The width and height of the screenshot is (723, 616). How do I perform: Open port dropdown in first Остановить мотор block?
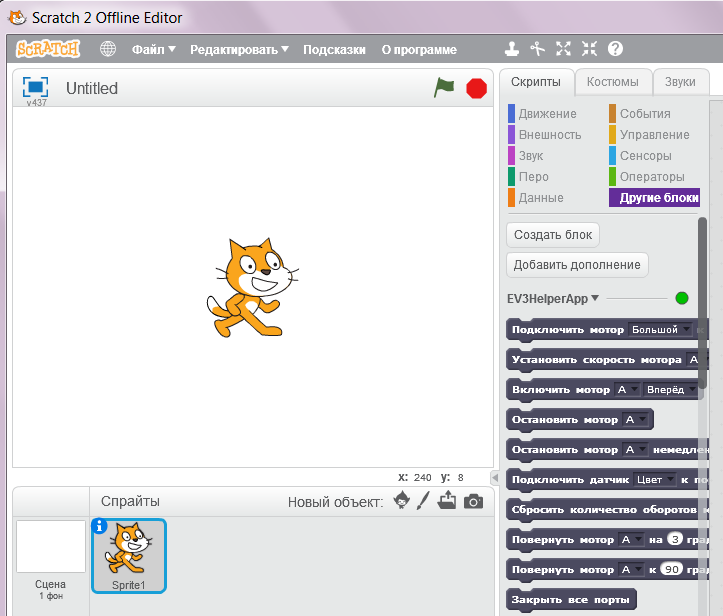coord(635,420)
